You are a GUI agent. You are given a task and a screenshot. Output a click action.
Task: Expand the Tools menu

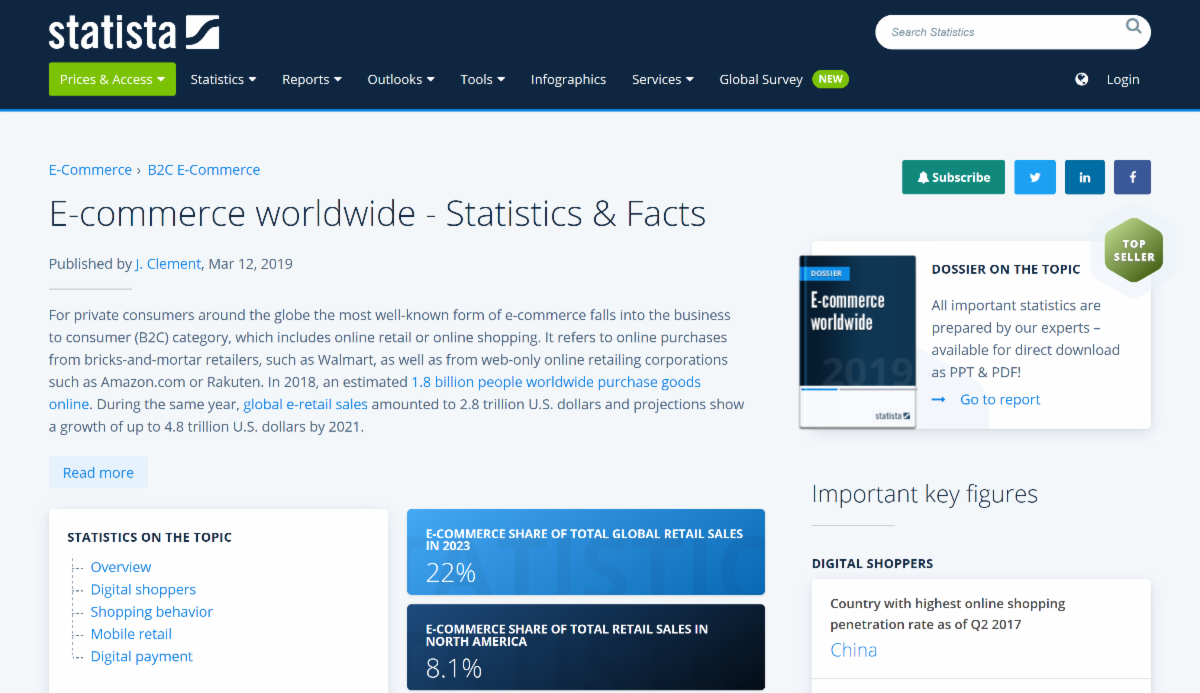coord(482,80)
